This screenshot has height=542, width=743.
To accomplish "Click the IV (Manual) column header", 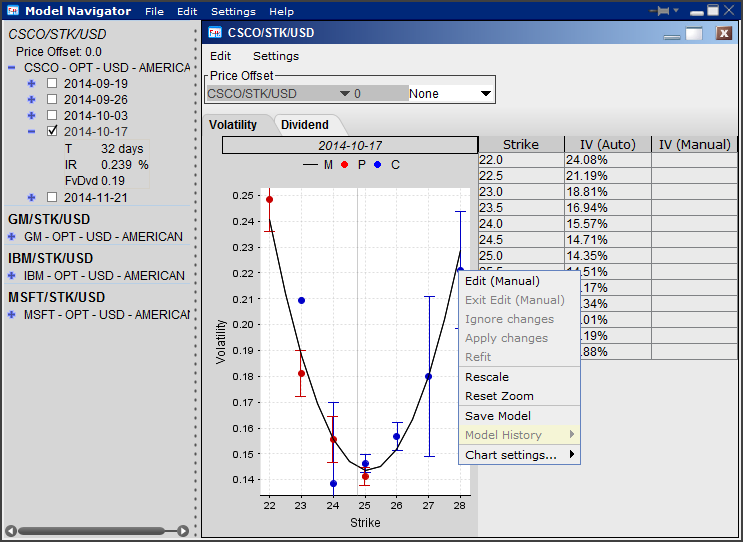I will click(694, 144).
